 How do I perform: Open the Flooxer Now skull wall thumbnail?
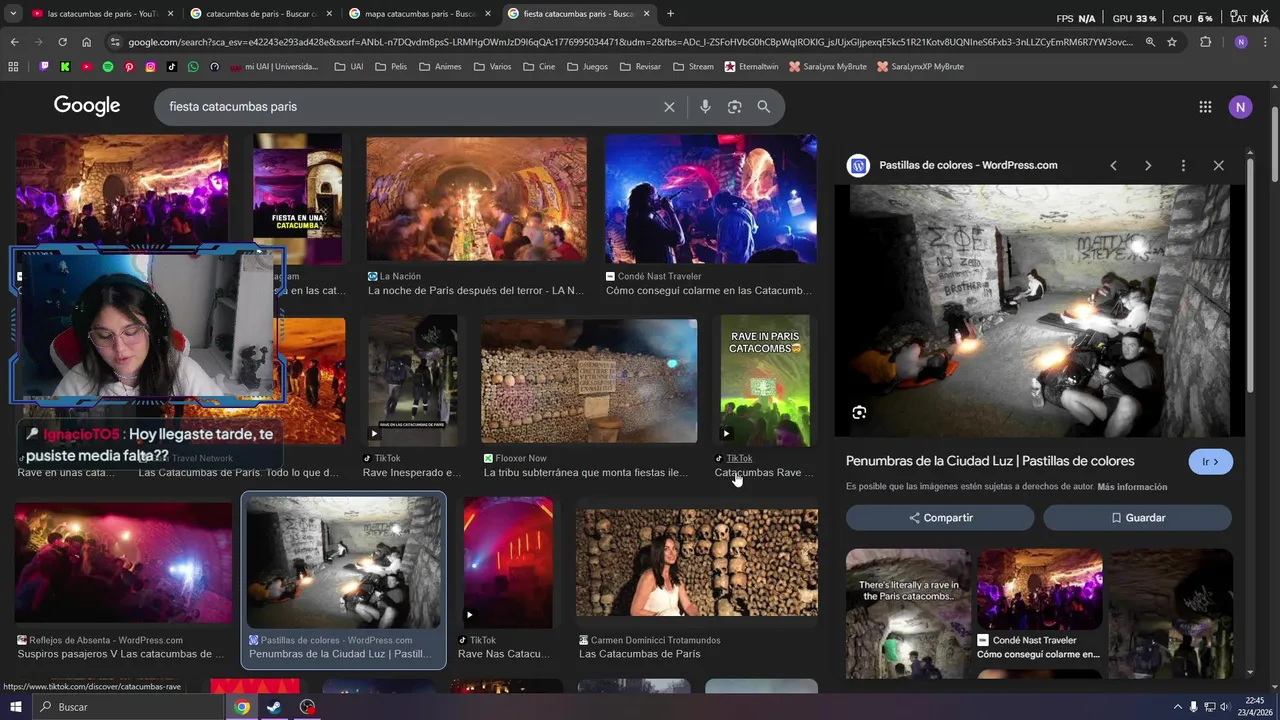pyautogui.click(x=589, y=381)
